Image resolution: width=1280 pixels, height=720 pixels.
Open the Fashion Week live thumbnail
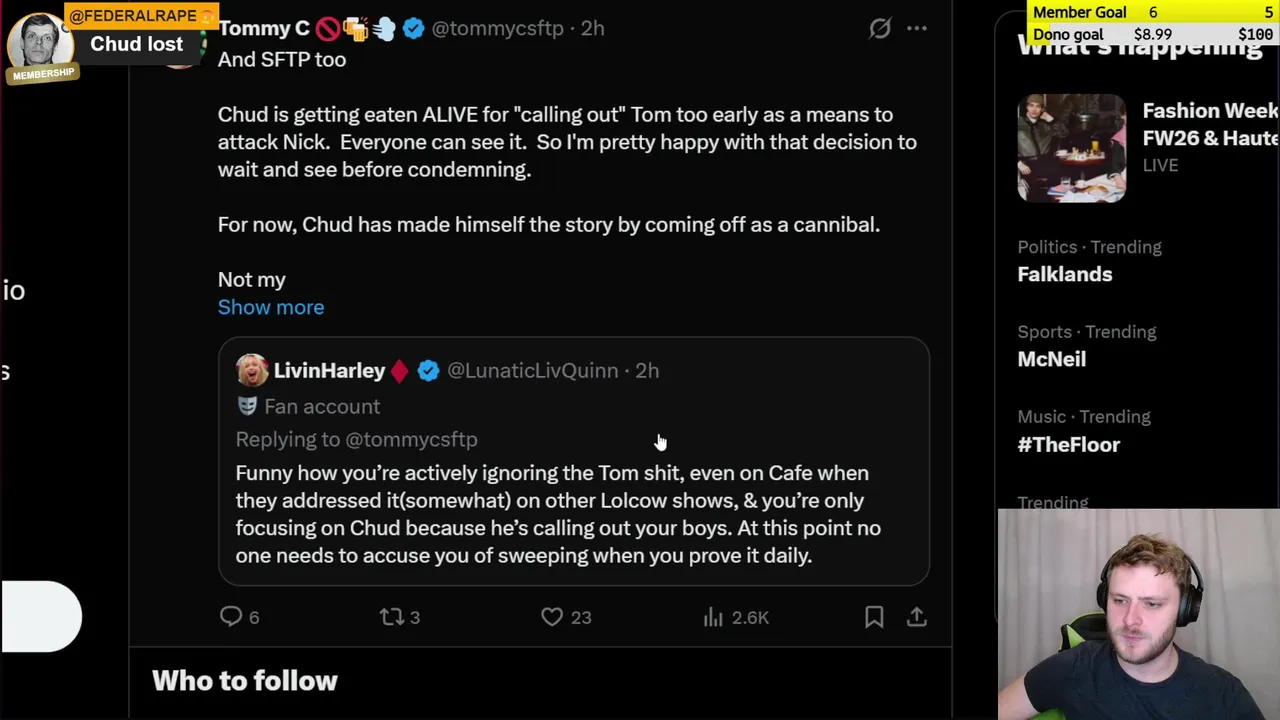pyautogui.click(x=1071, y=148)
